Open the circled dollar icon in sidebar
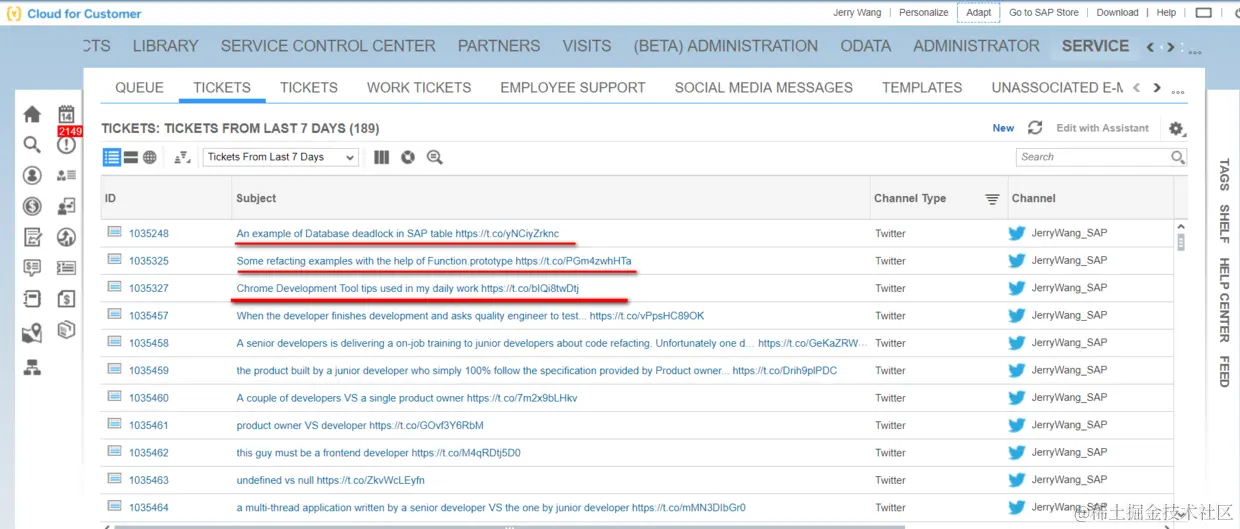The width and height of the screenshot is (1240, 529). (32, 207)
